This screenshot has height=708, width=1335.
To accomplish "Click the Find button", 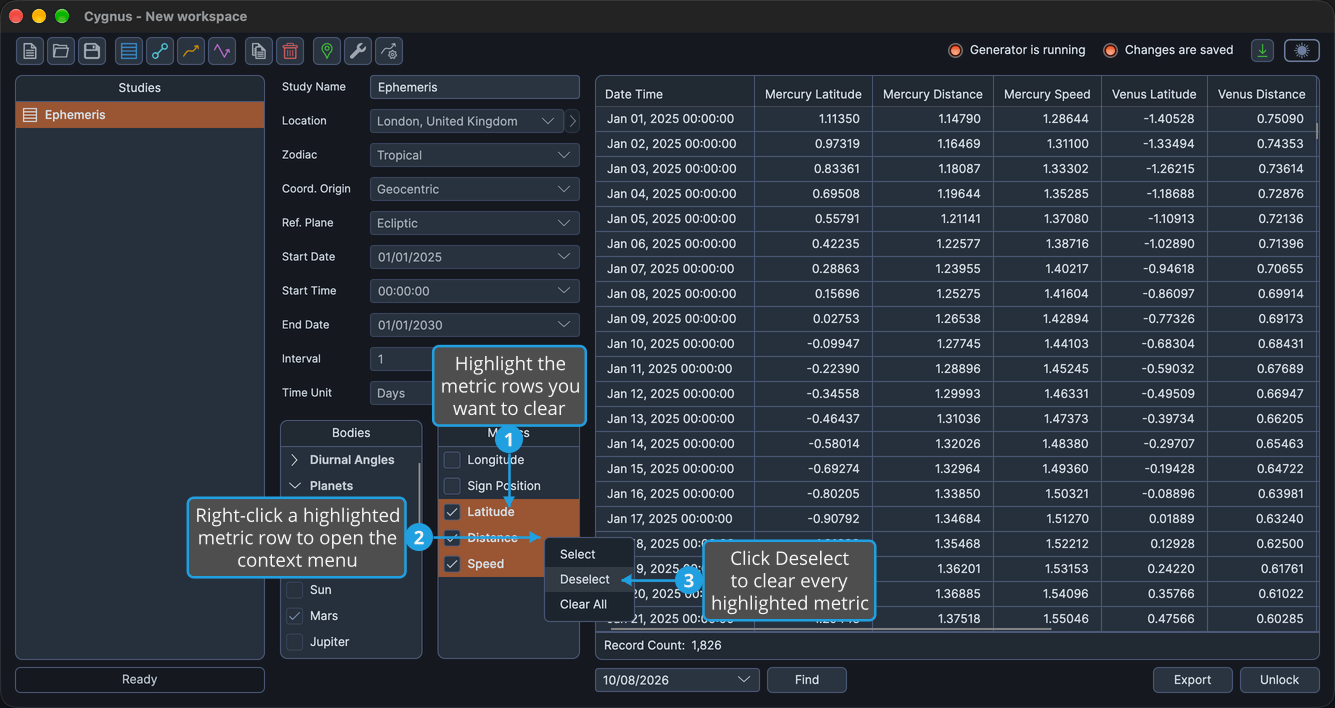I will coord(807,680).
